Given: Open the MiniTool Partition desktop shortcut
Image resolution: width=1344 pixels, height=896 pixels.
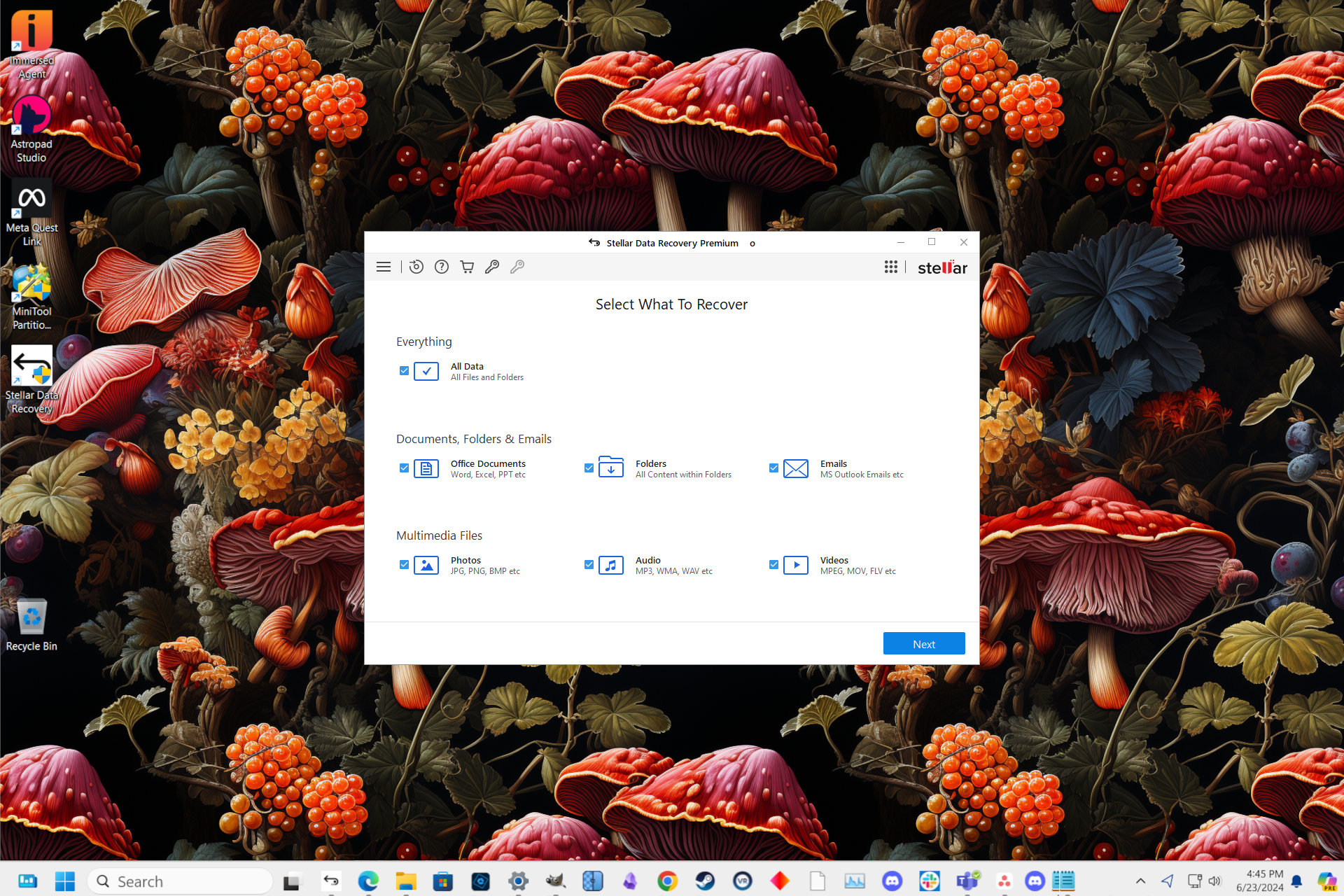Looking at the screenshot, I should click(31, 297).
